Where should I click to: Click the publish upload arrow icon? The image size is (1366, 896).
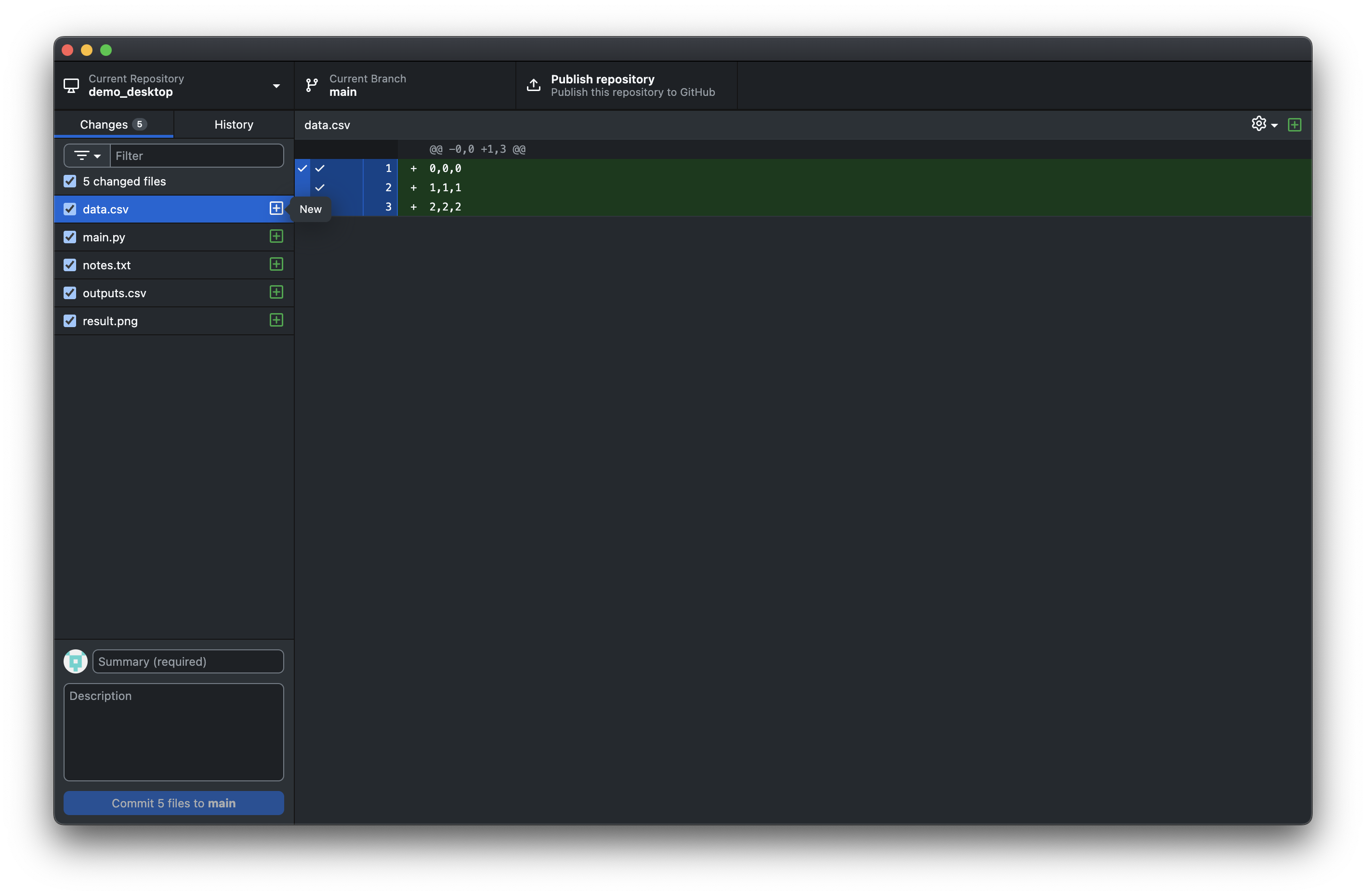[x=534, y=85]
